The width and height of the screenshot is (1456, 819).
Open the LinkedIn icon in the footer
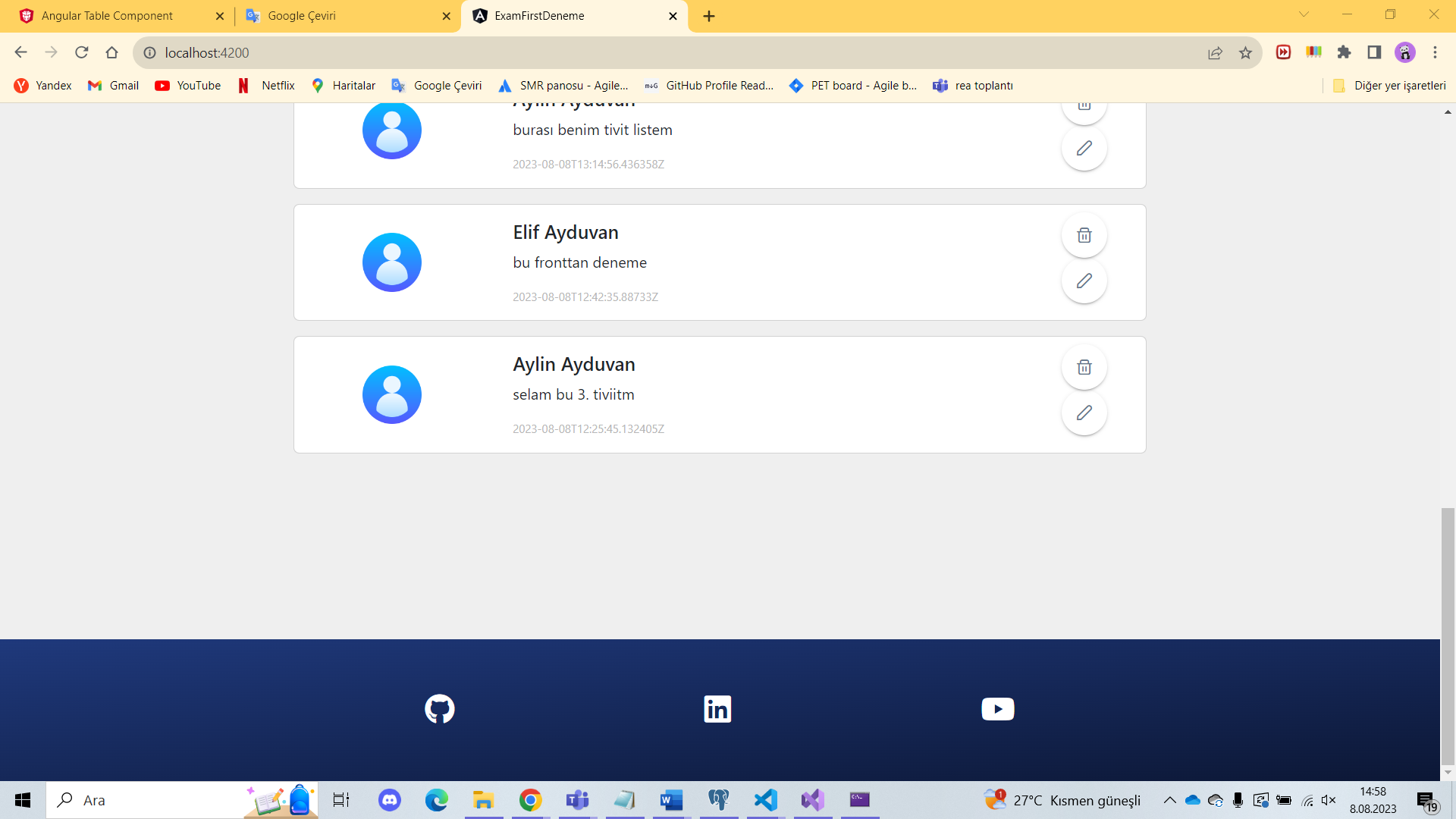(717, 708)
